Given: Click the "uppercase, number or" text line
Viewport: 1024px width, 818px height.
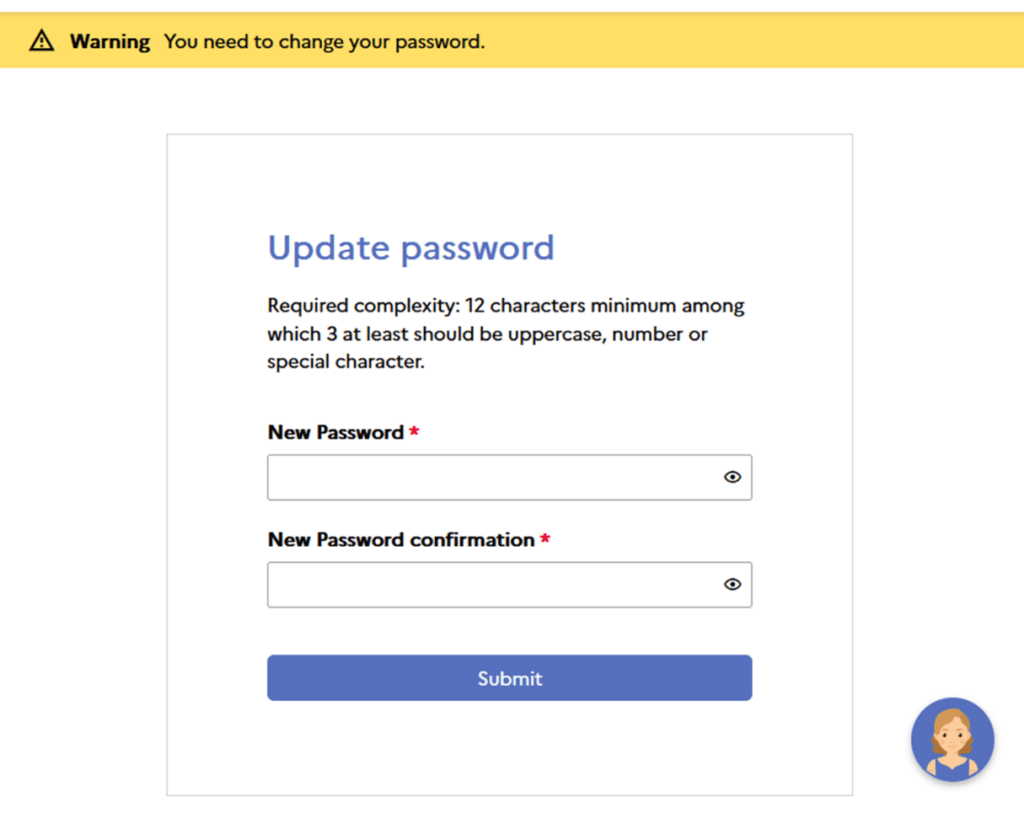Looking at the screenshot, I should click(x=610, y=334).
